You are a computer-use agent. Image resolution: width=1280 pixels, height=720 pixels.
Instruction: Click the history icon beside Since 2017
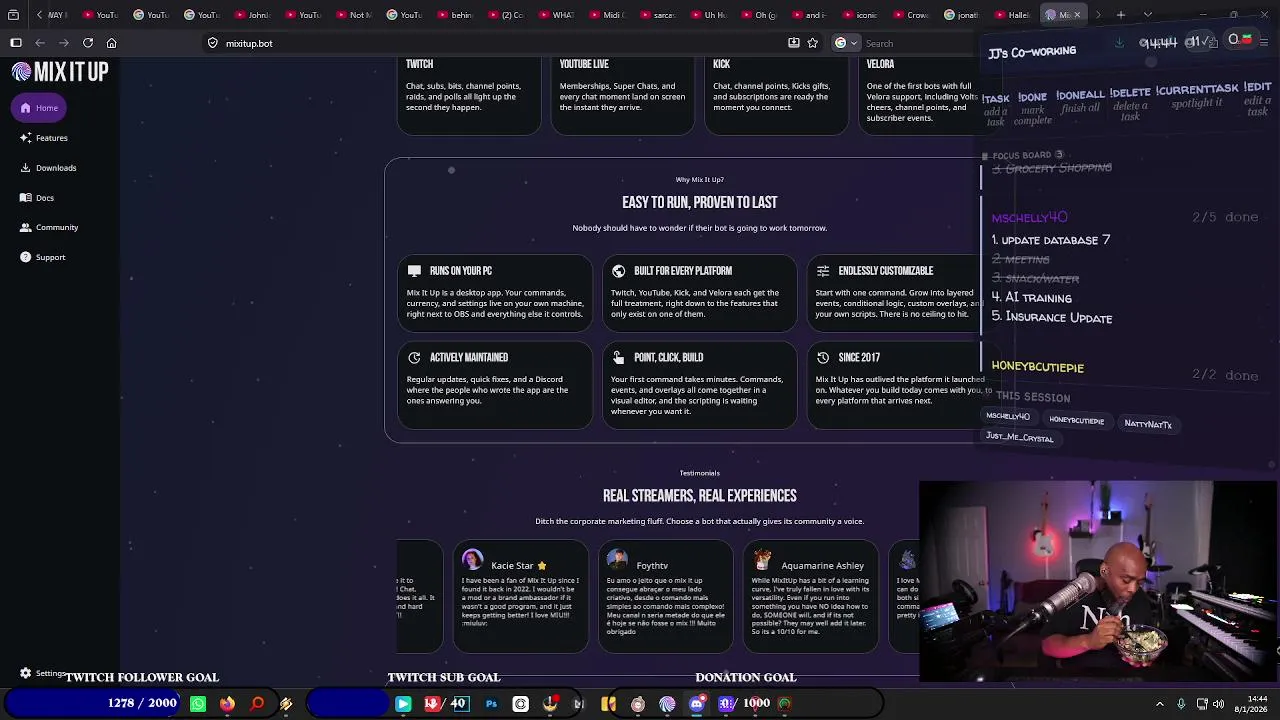coord(823,357)
